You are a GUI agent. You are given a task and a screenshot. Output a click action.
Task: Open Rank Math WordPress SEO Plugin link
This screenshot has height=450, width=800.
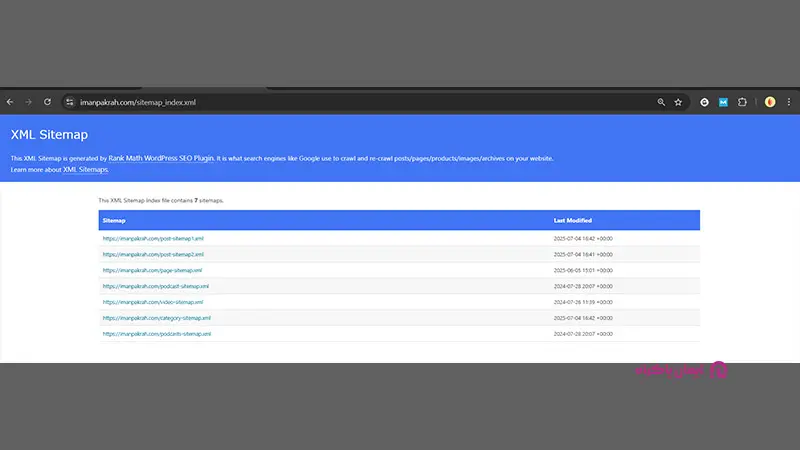point(160,158)
